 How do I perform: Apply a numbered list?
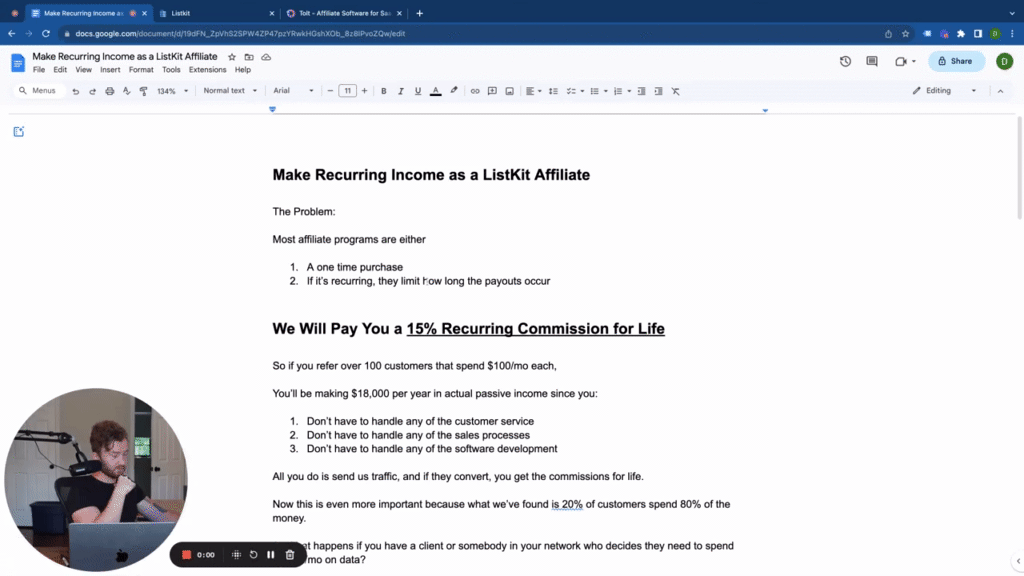coord(618,91)
